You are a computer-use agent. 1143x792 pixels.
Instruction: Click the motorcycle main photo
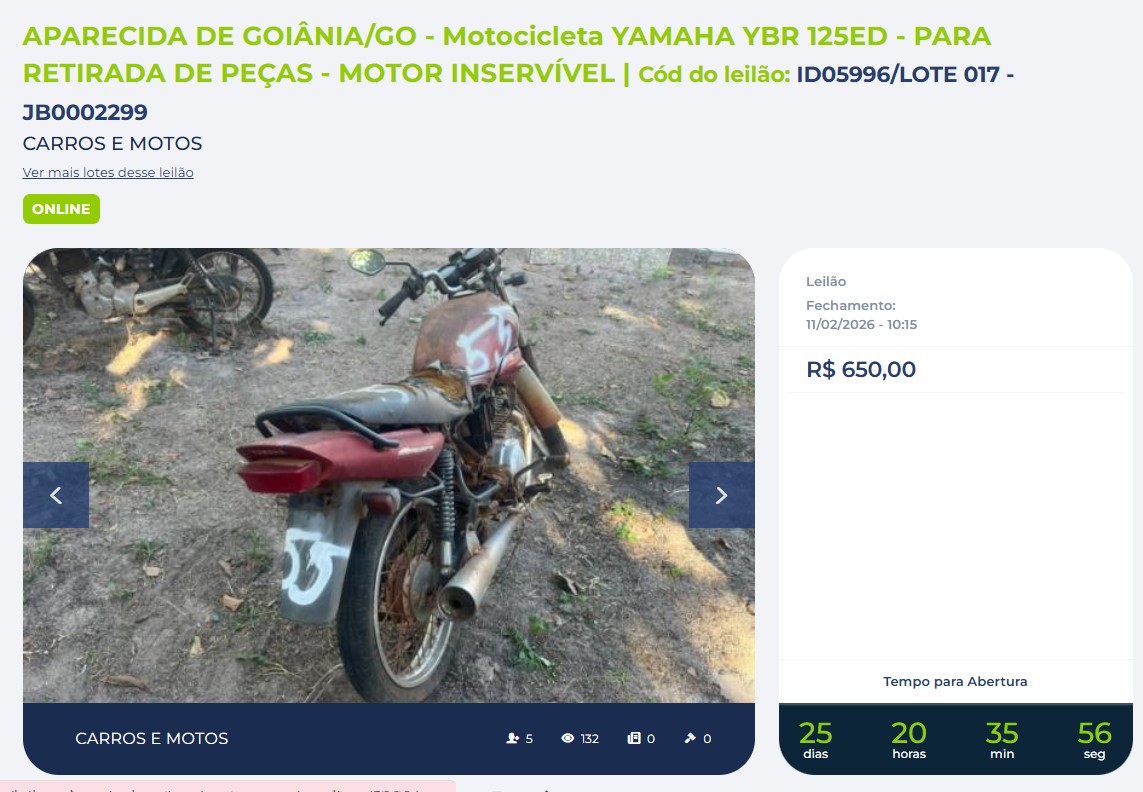tap(389, 475)
